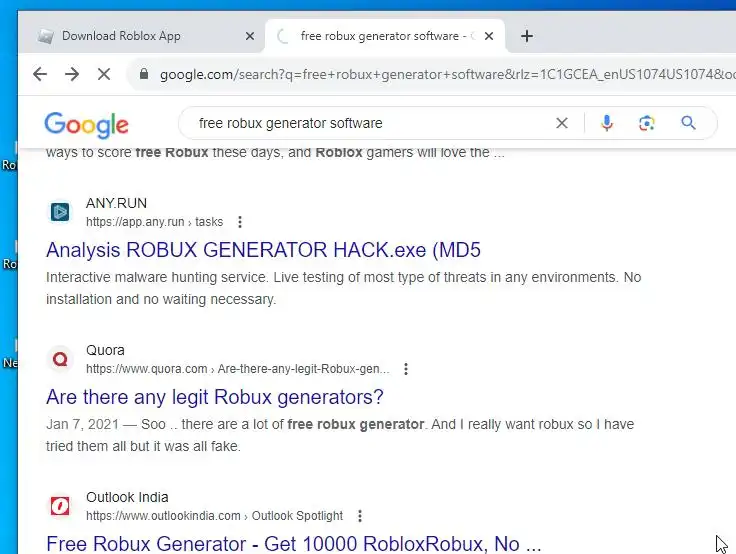Click the quora.com result URL
Screen dimensions: 736x554
238,369
